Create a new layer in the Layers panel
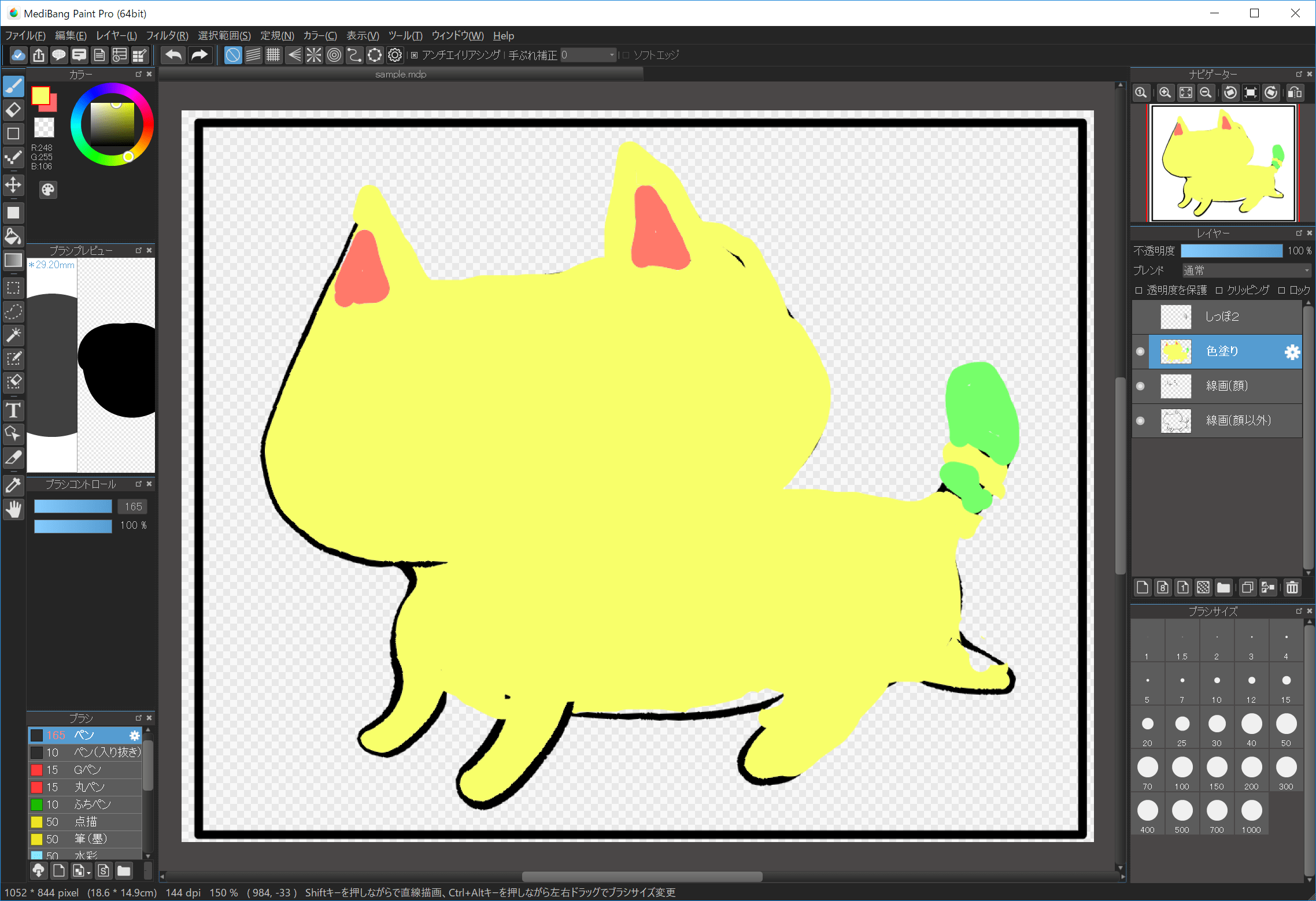Screen dimensions: 1316x901 click(x=1142, y=587)
